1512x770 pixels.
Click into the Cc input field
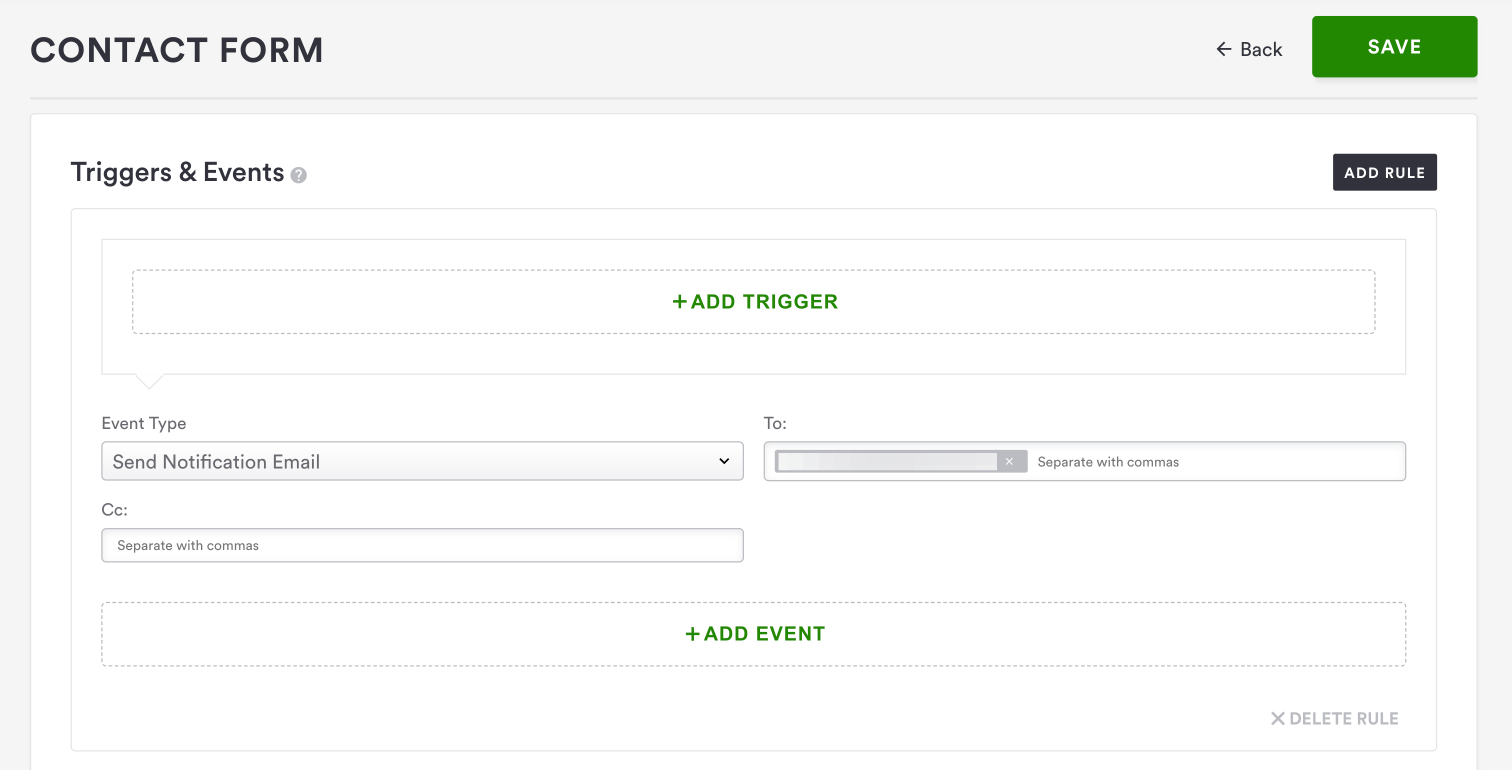[422, 545]
